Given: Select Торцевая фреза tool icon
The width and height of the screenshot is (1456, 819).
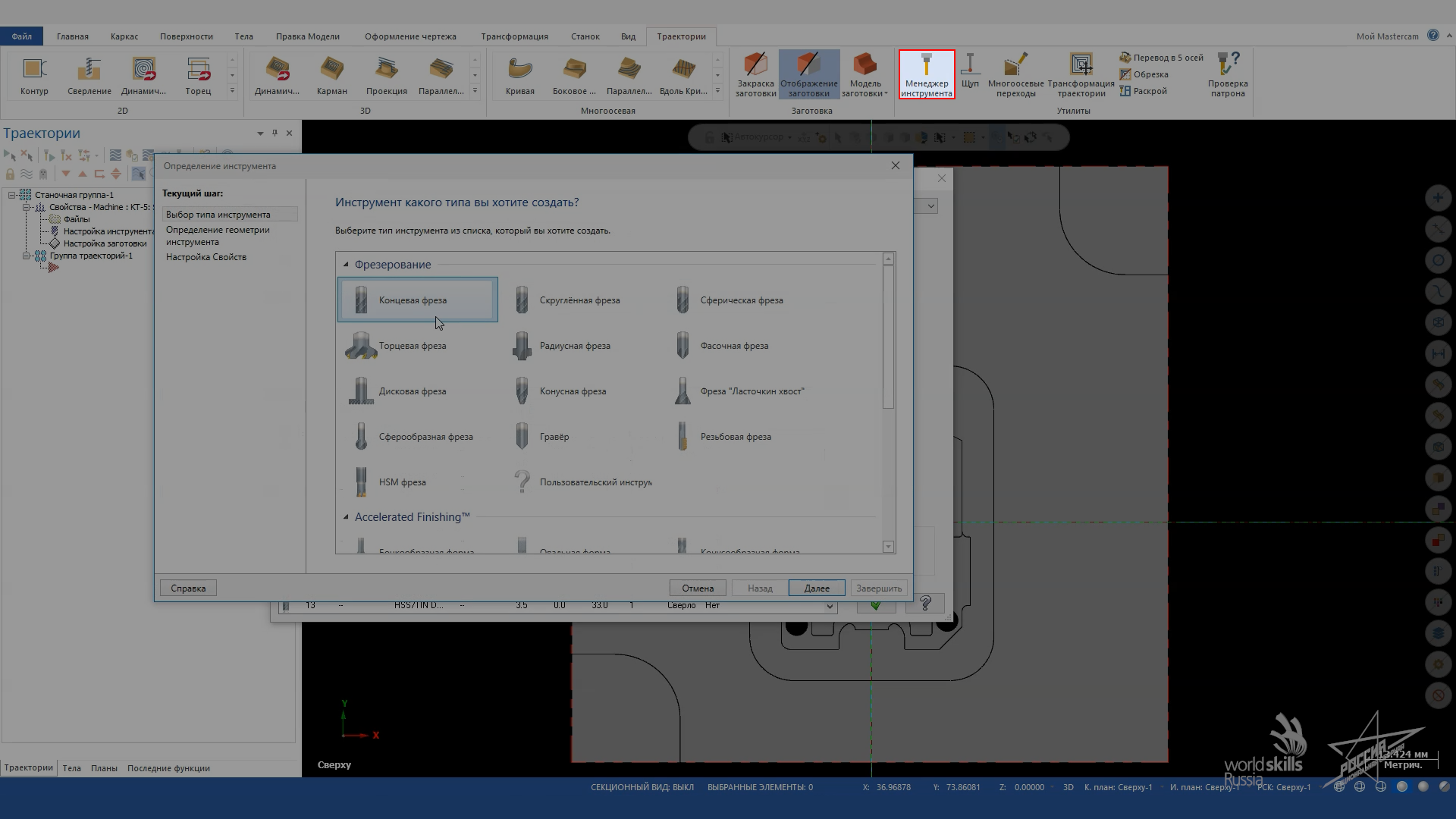Looking at the screenshot, I should coord(360,345).
